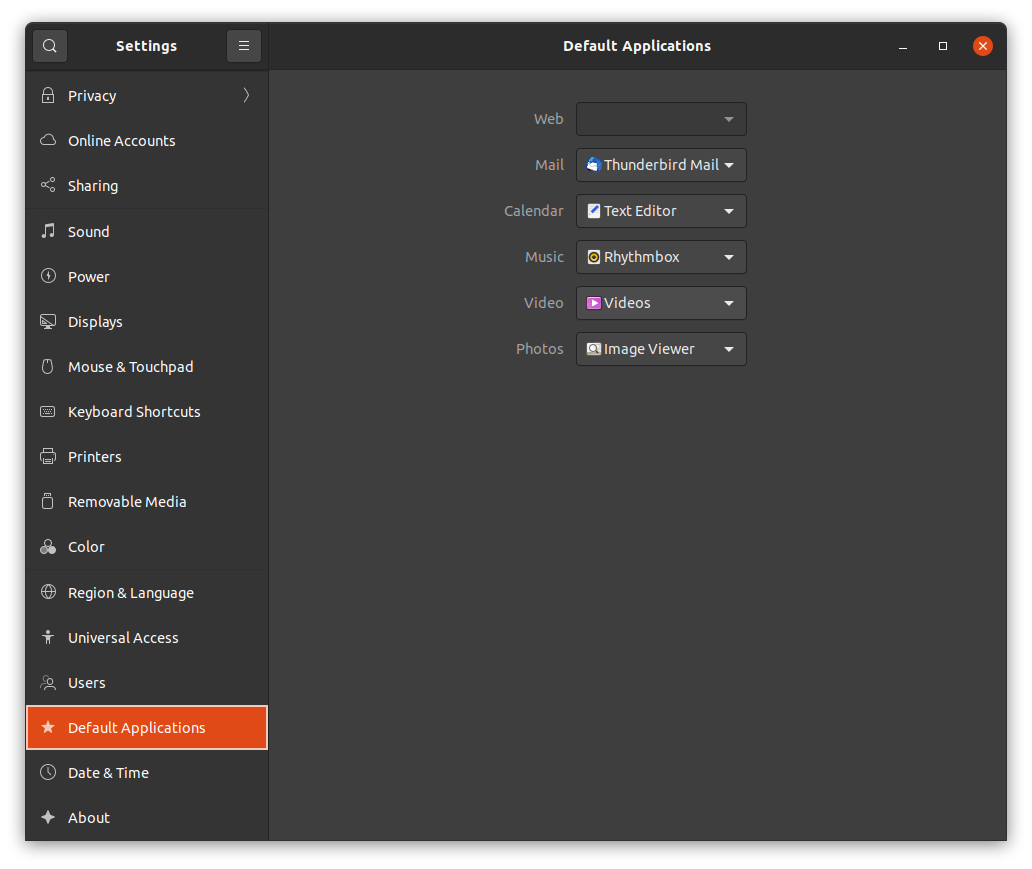Click the Displays monitor icon

click(48, 321)
